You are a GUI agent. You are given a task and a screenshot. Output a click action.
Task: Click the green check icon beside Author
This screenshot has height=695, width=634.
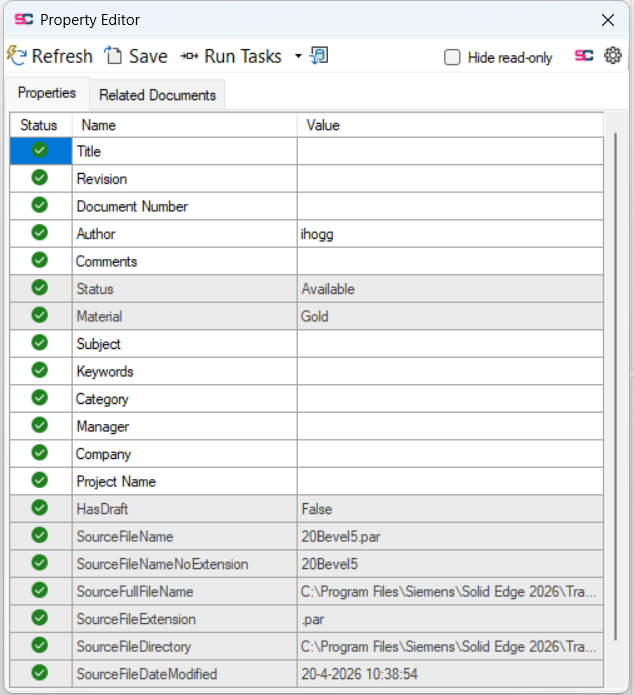click(39, 232)
